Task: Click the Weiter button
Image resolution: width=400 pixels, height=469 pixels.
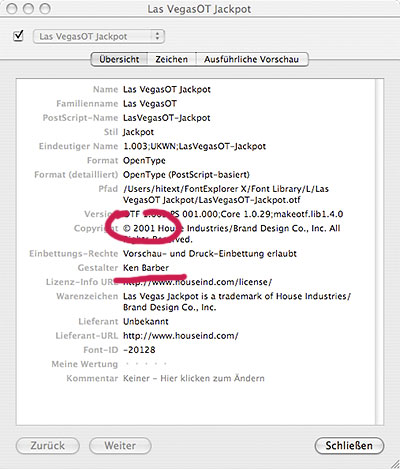Action: click(120, 446)
